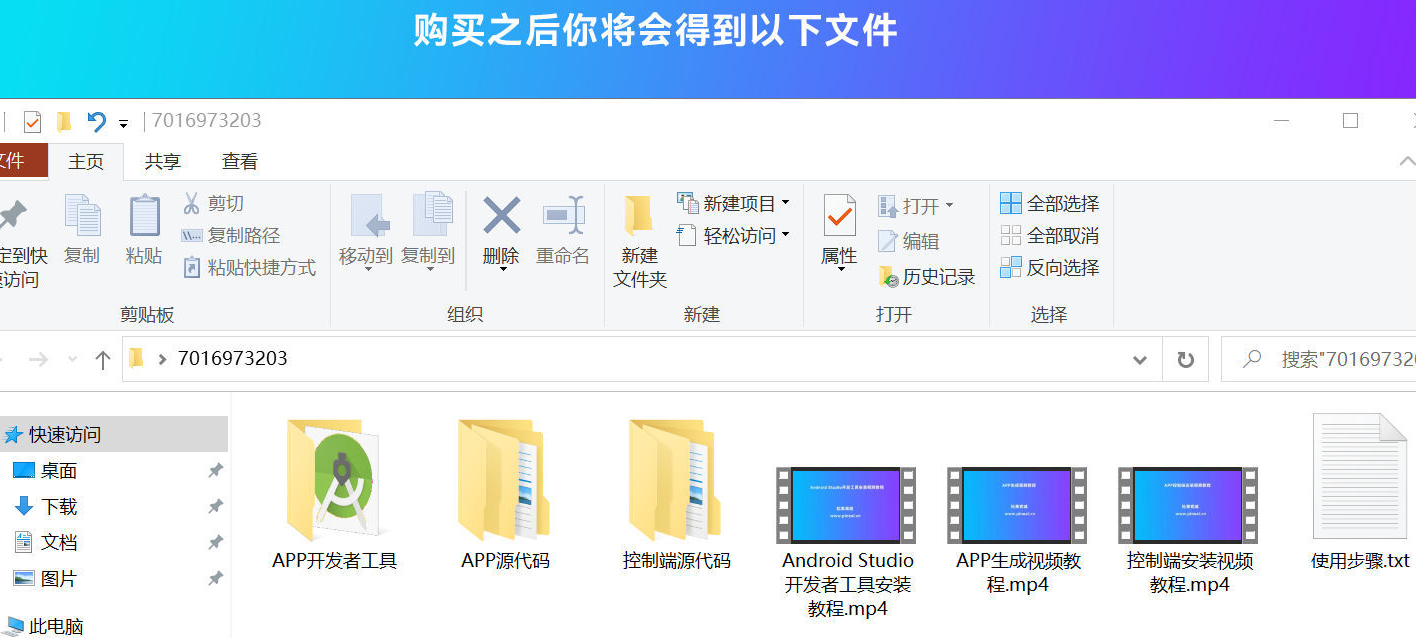Switch to the 共享 (Share) tab
The image size is (1416, 638).
(162, 160)
